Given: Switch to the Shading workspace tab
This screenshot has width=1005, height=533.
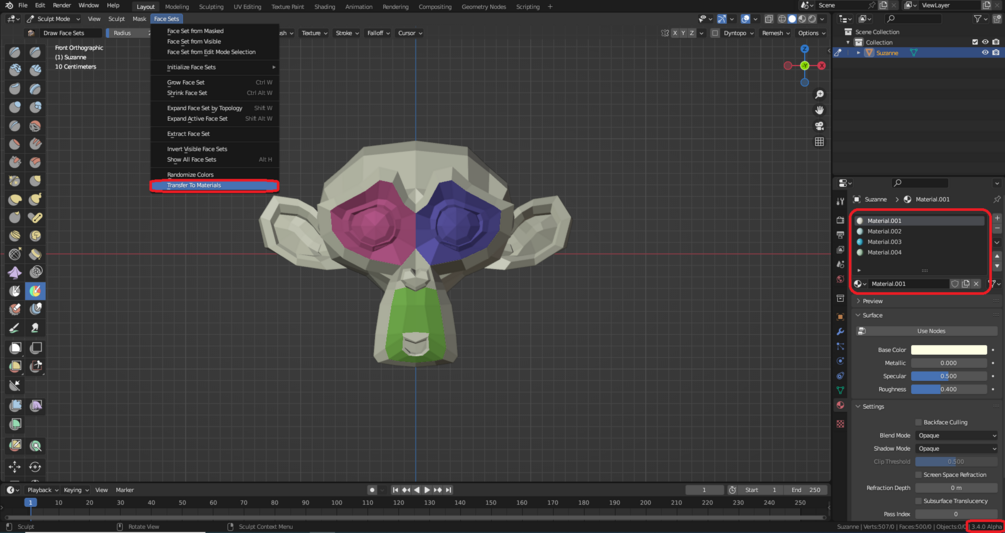Looking at the screenshot, I should pos(324,6).
